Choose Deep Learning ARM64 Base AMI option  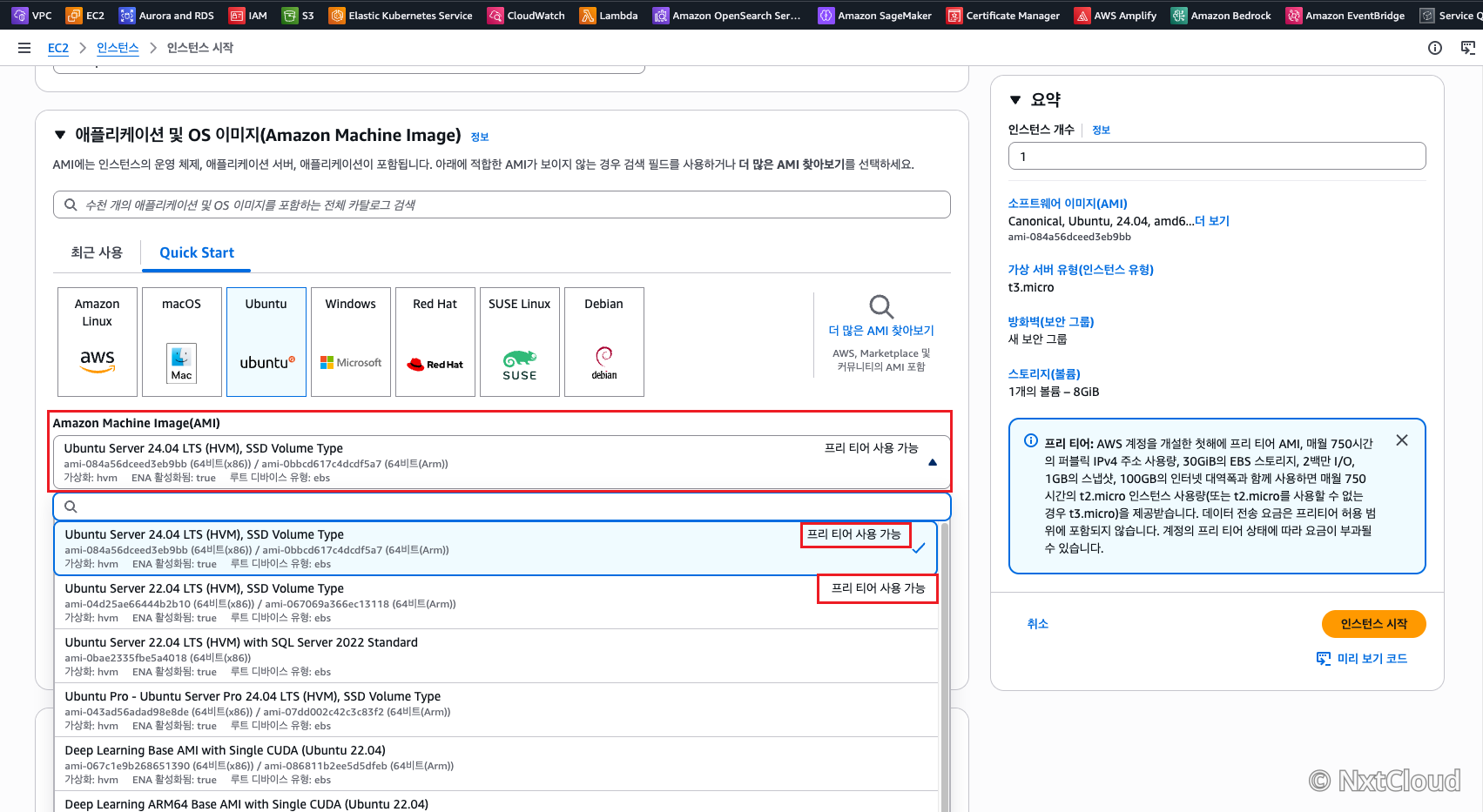point(495,802)
